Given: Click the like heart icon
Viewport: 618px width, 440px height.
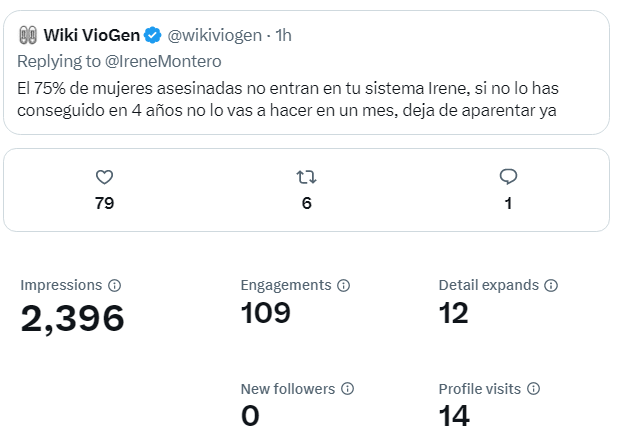Looking at the screenshot, I should 104,177.
